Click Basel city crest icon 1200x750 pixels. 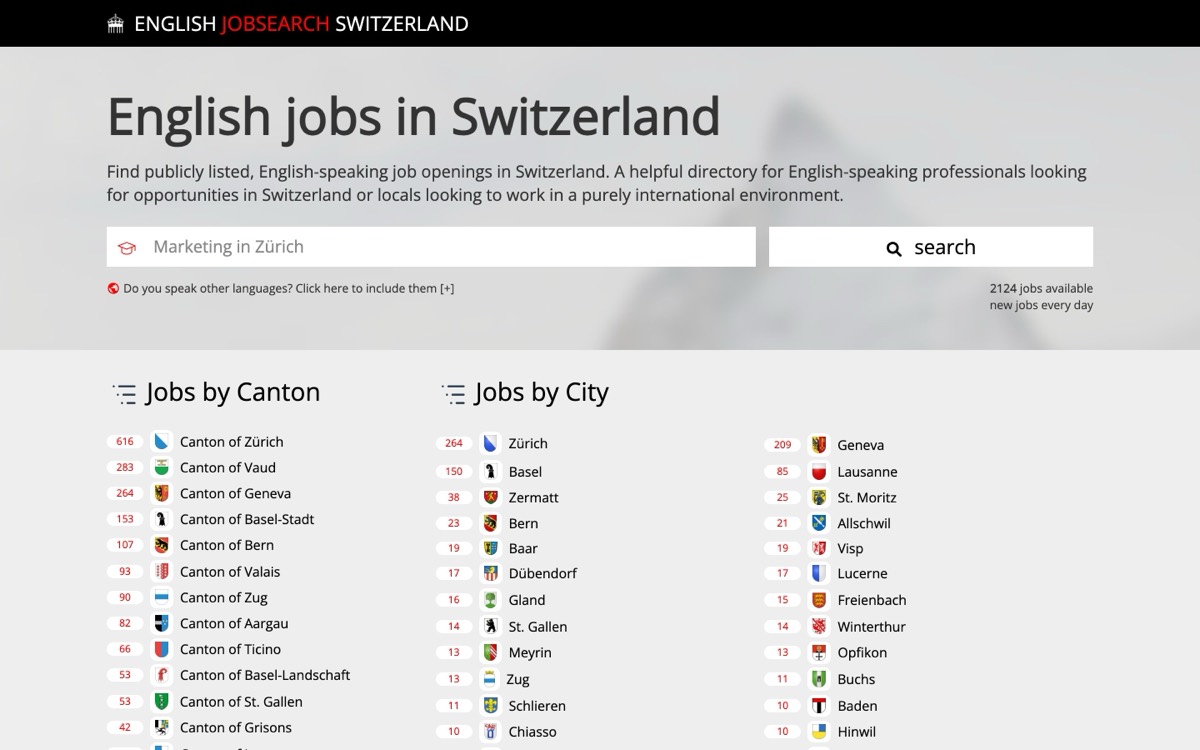click(x=490, y=471)
